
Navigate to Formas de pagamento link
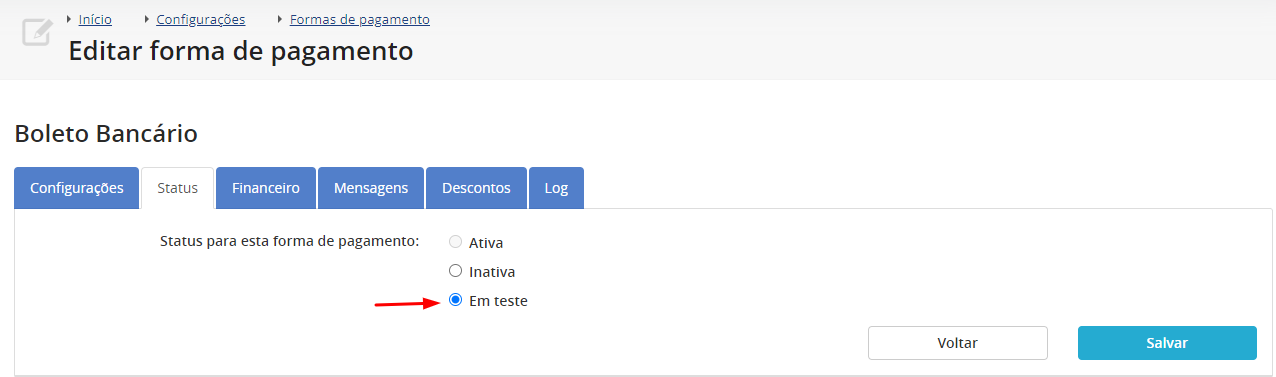[360, 19]
